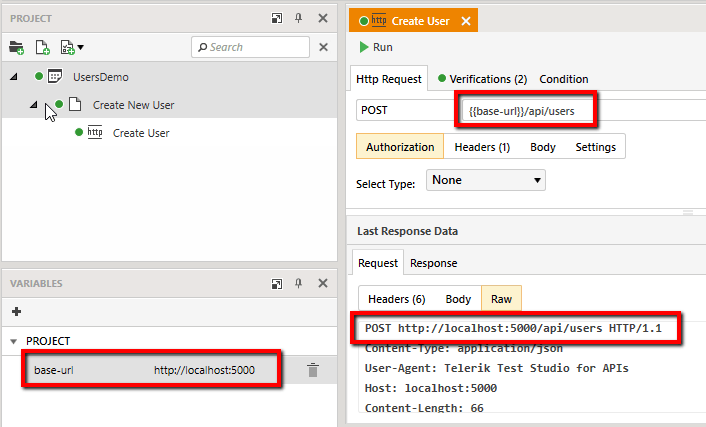Collapse the UsersDemo tree node

(x=14, y=77)
